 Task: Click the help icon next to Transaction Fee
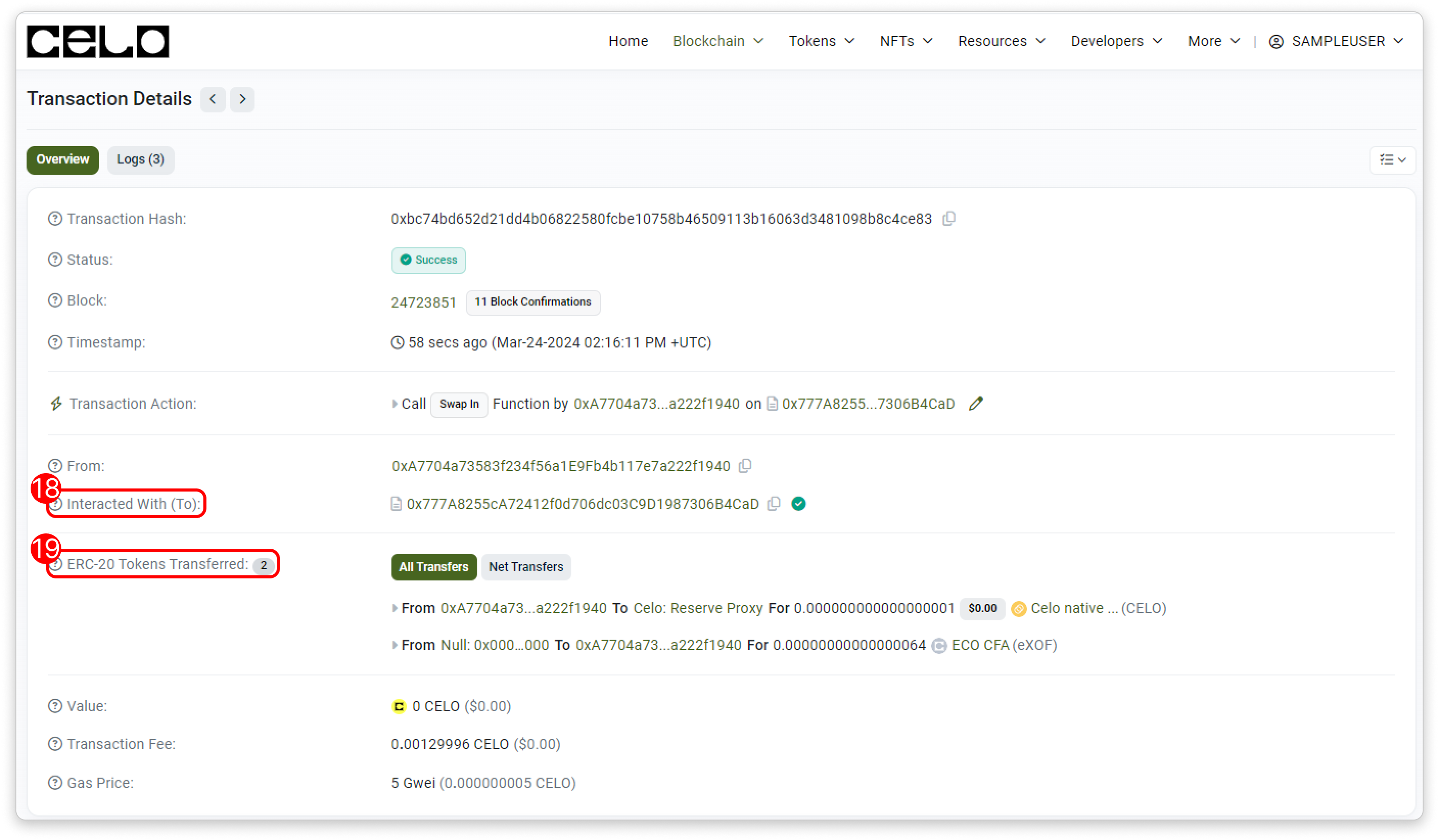coord(55,744)
